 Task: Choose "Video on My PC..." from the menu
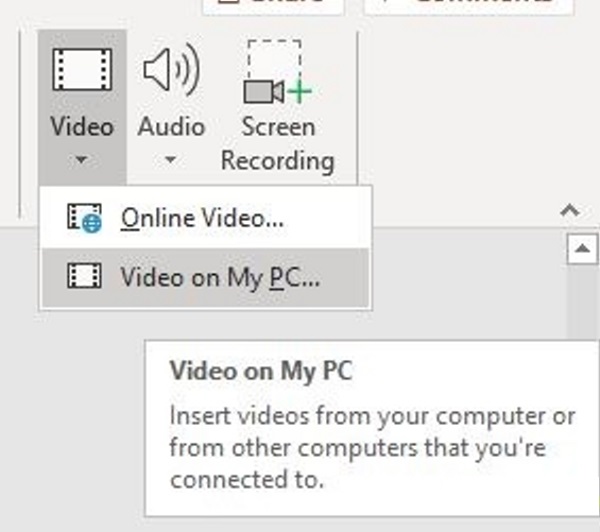[220, 277]
